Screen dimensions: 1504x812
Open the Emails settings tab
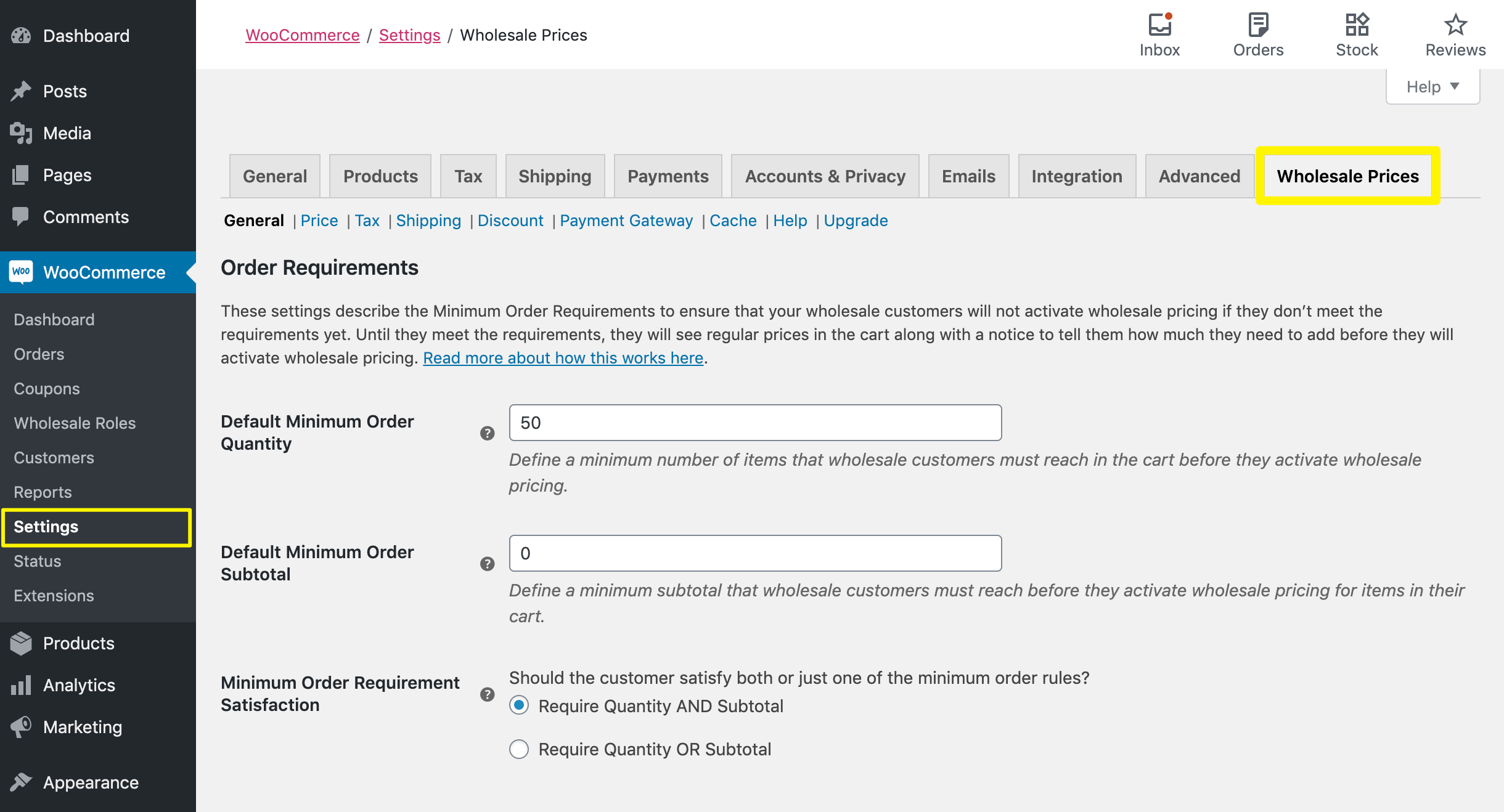968,176
